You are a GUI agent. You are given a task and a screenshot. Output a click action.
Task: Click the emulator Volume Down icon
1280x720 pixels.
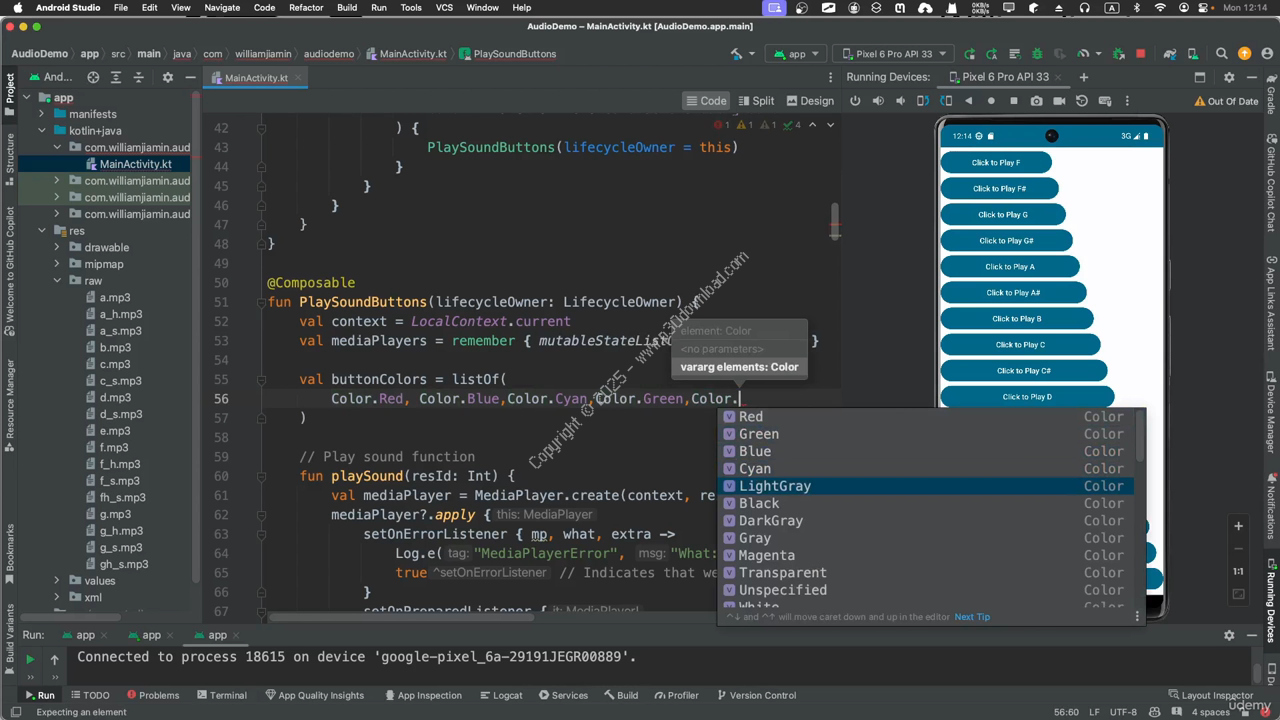click(x=900, y=101)
